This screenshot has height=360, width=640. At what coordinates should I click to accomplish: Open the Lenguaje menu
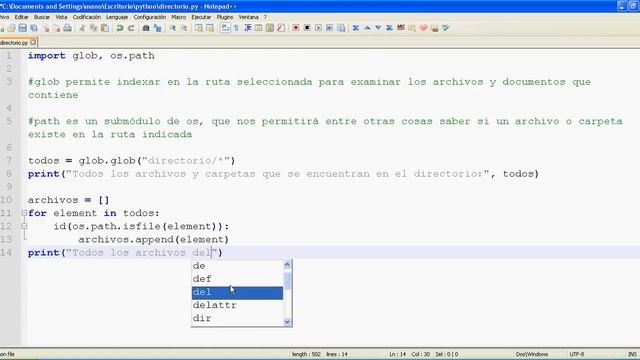click(117, 17)
